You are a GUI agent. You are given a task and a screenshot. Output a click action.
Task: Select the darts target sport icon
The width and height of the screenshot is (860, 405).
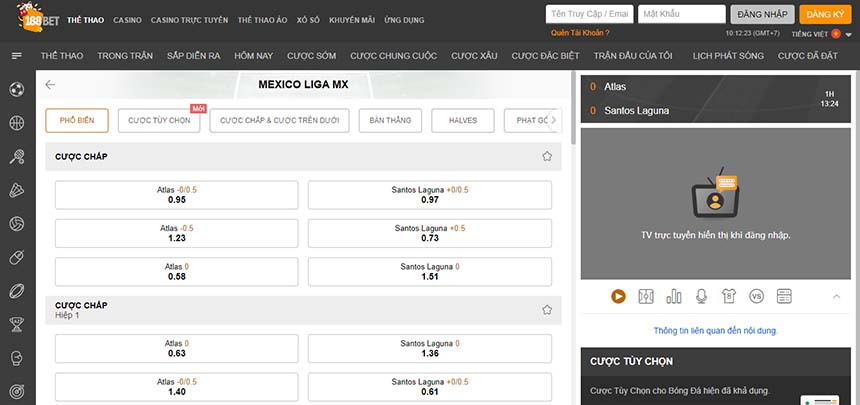point(17,391)
